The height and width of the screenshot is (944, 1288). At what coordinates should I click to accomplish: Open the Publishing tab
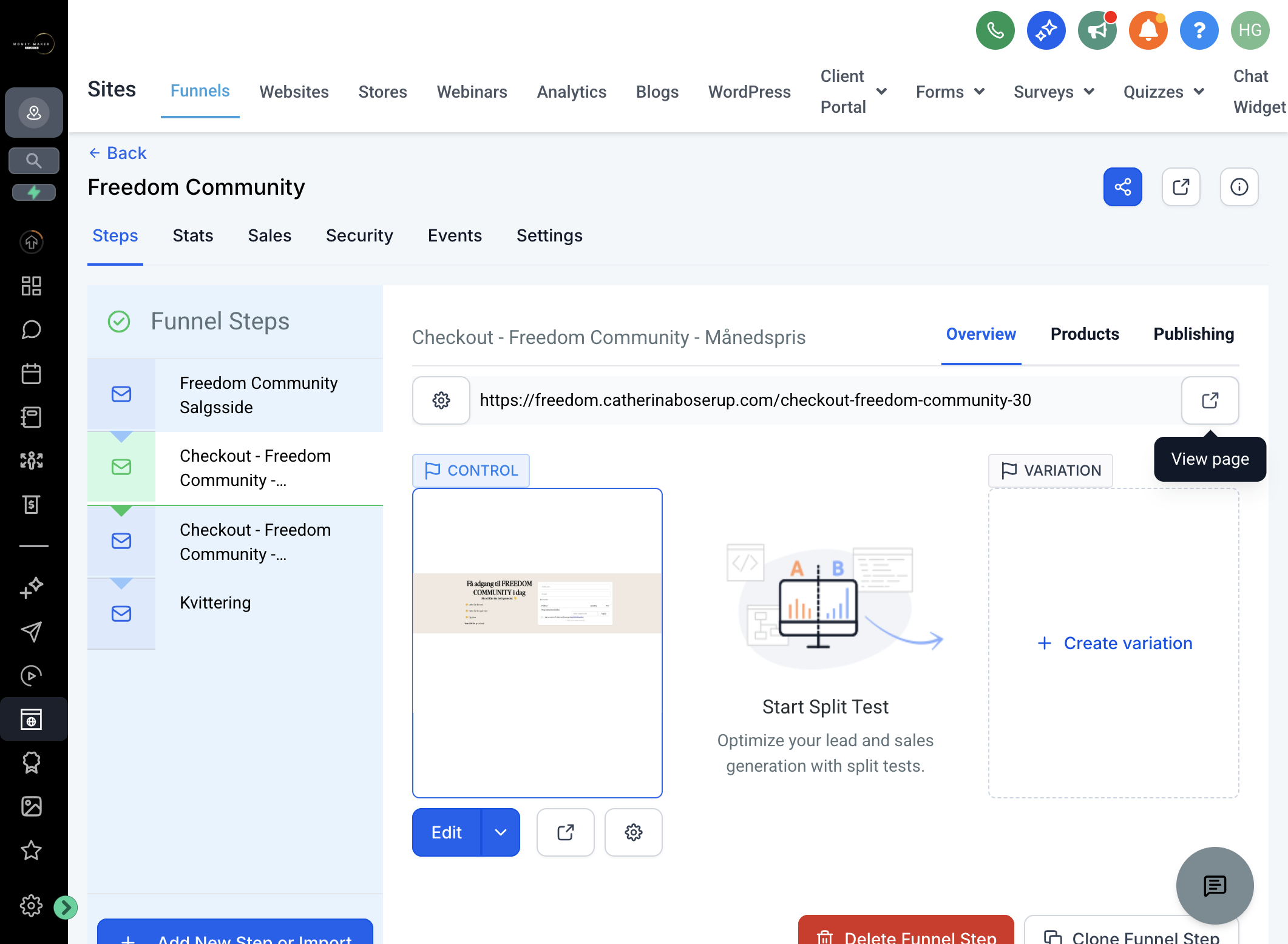point(1193,334)
